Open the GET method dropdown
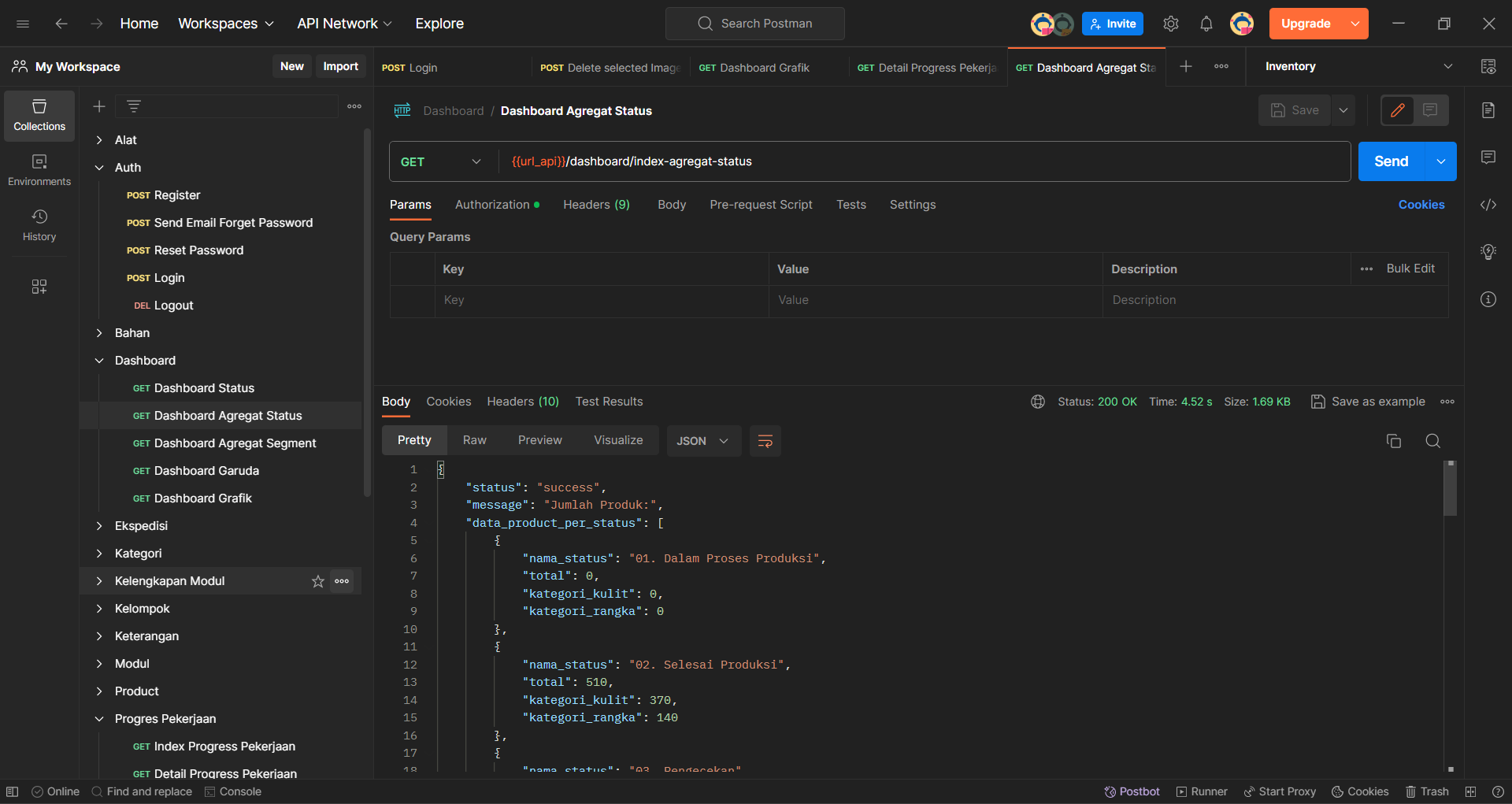This screenshot has width=1512, height=804. point(441,161)
